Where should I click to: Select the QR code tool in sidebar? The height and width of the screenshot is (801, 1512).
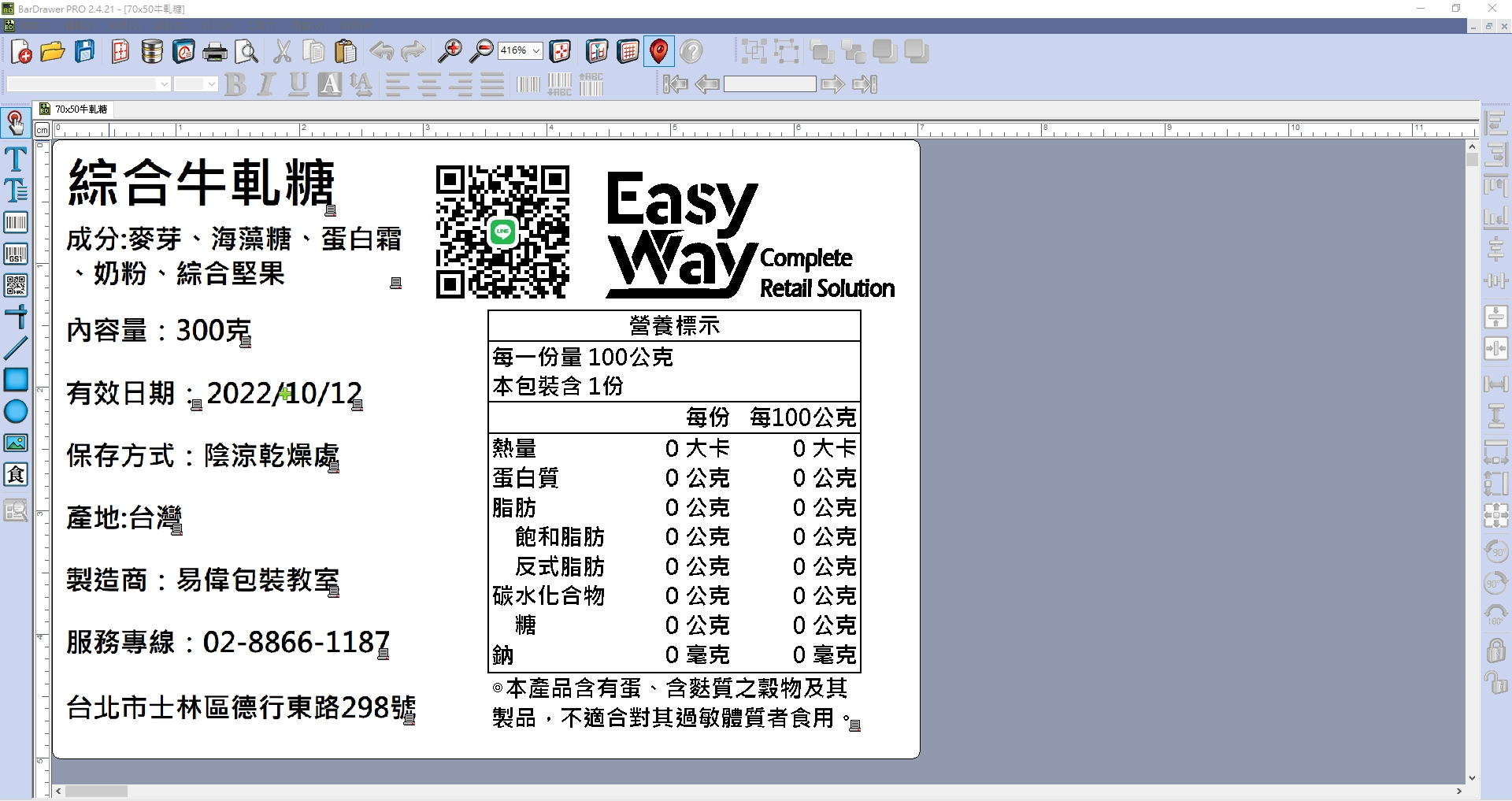coord(16,285)
